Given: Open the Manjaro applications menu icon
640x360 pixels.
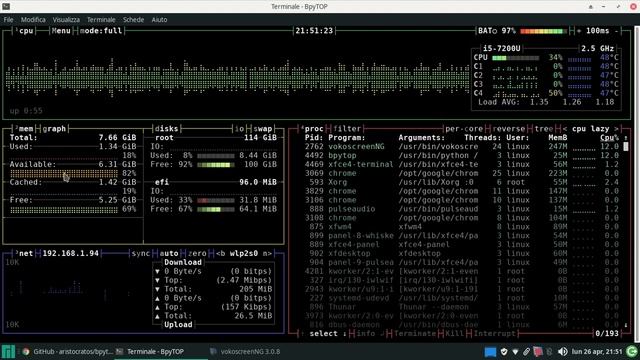Looking at the screenshot, I should click(8, 351).
